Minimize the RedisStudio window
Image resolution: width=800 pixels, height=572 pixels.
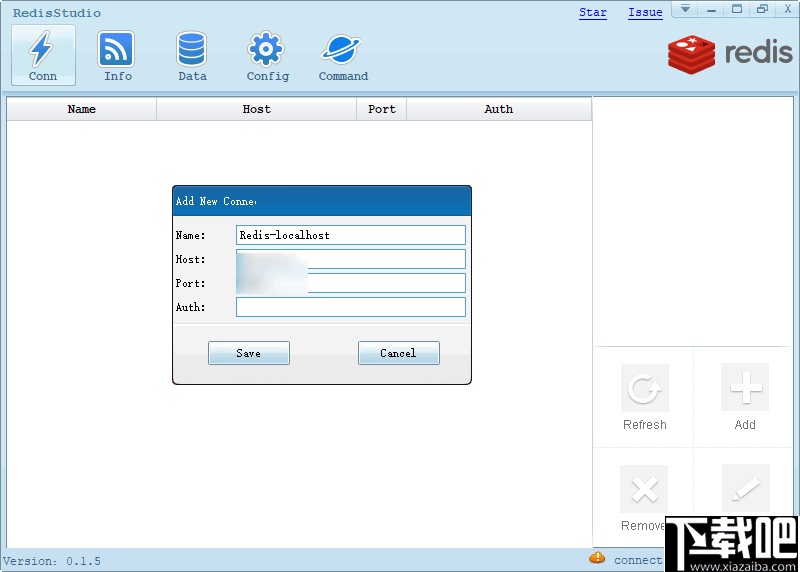pyautogui.click(x=711, y=9)
